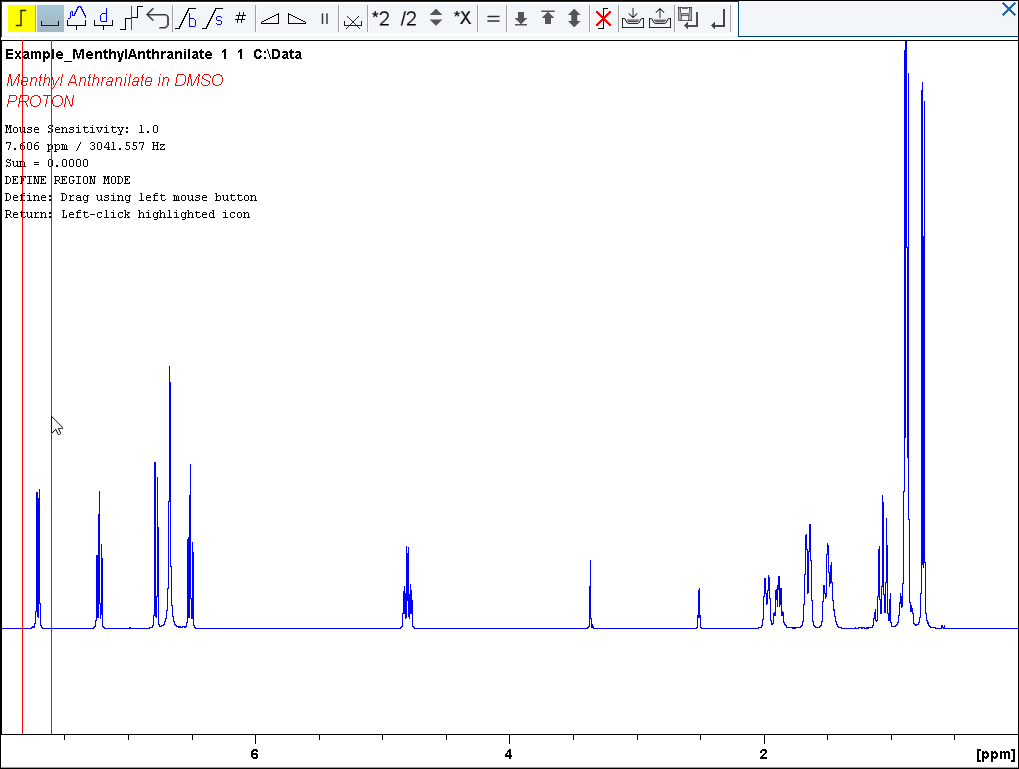Click the '[ppm]' axis unit label
Image resolution: width=1019 pixels, height=769 pixels.
pos(996,754)
